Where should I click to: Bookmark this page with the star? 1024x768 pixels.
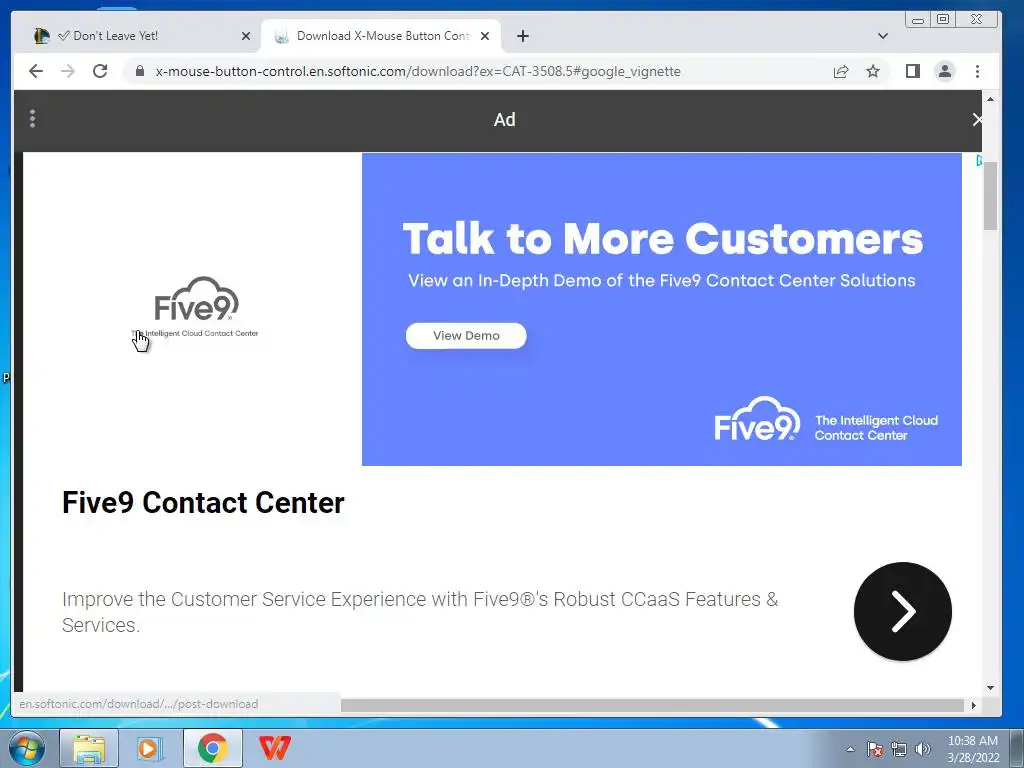click(873, 71)
